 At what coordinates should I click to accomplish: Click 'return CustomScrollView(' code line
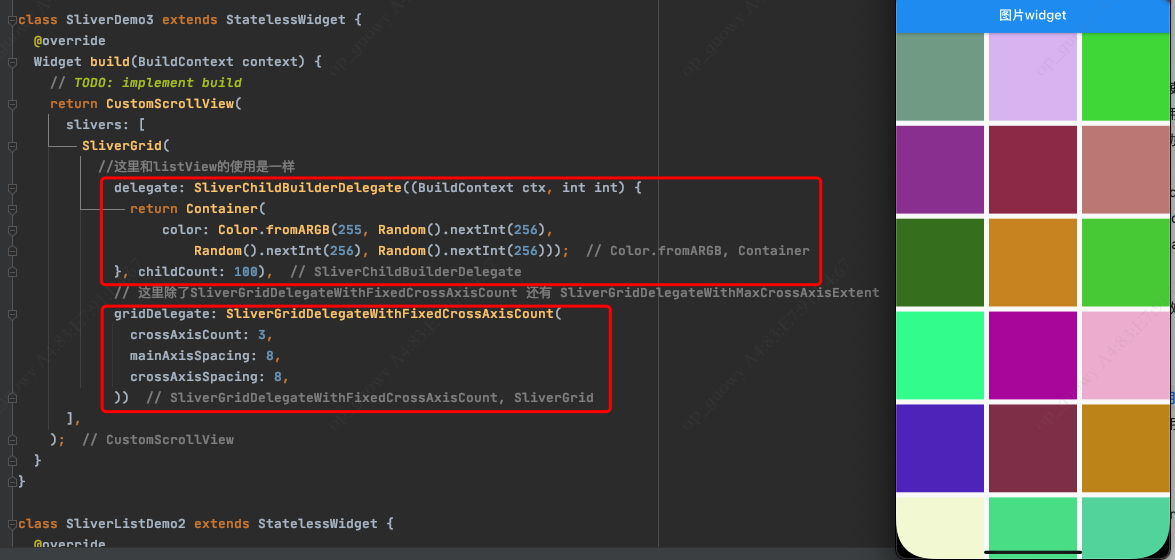click(x=146, y=103)
